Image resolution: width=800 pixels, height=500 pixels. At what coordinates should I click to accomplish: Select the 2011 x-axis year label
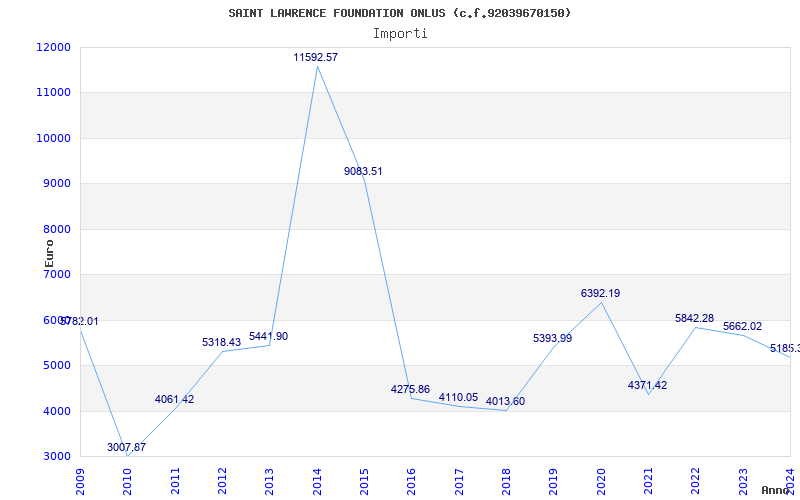click(175, 482)
